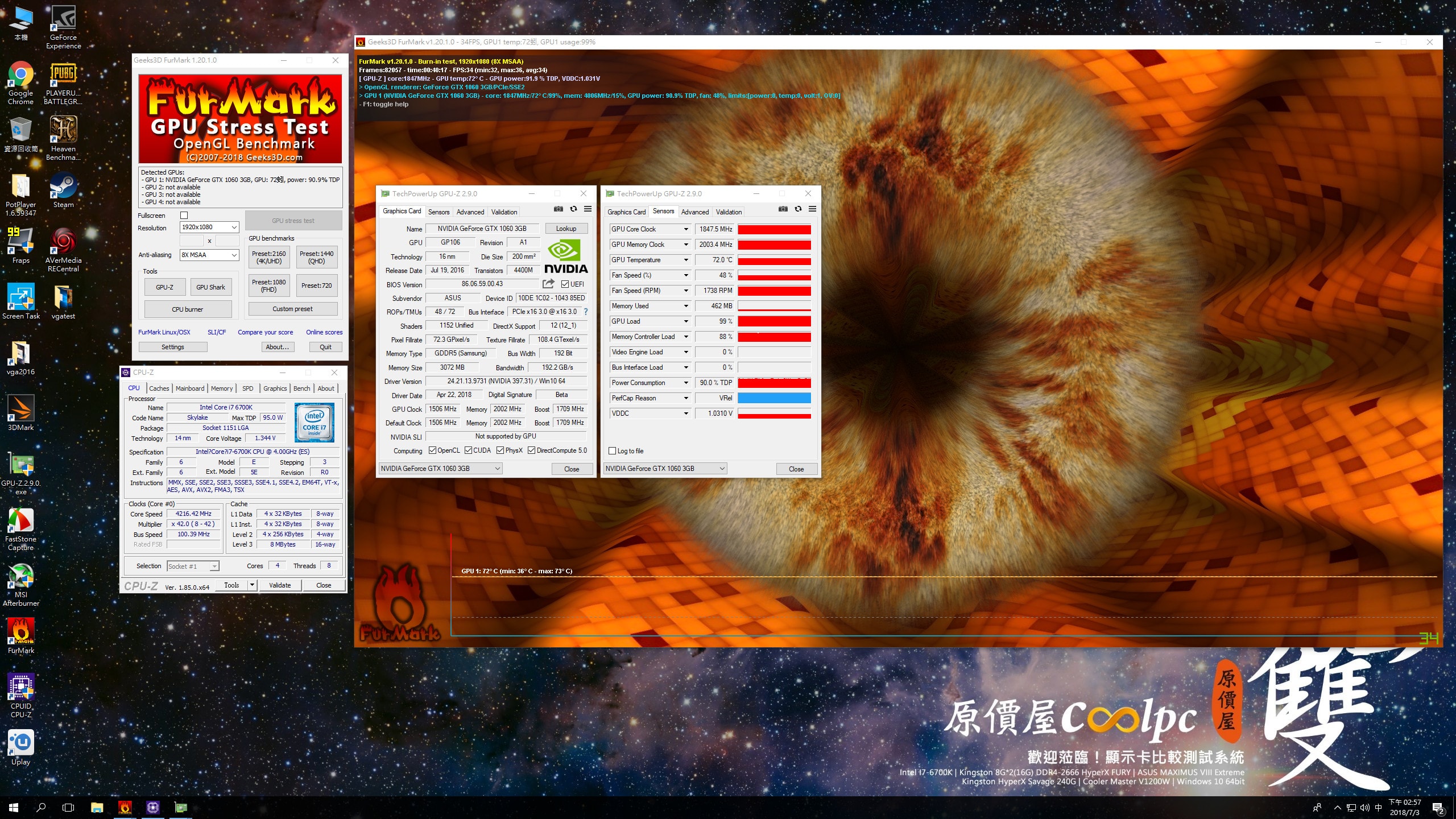
Task: Click GPU Temperature red sensor graph
Action: pos(774,260)
